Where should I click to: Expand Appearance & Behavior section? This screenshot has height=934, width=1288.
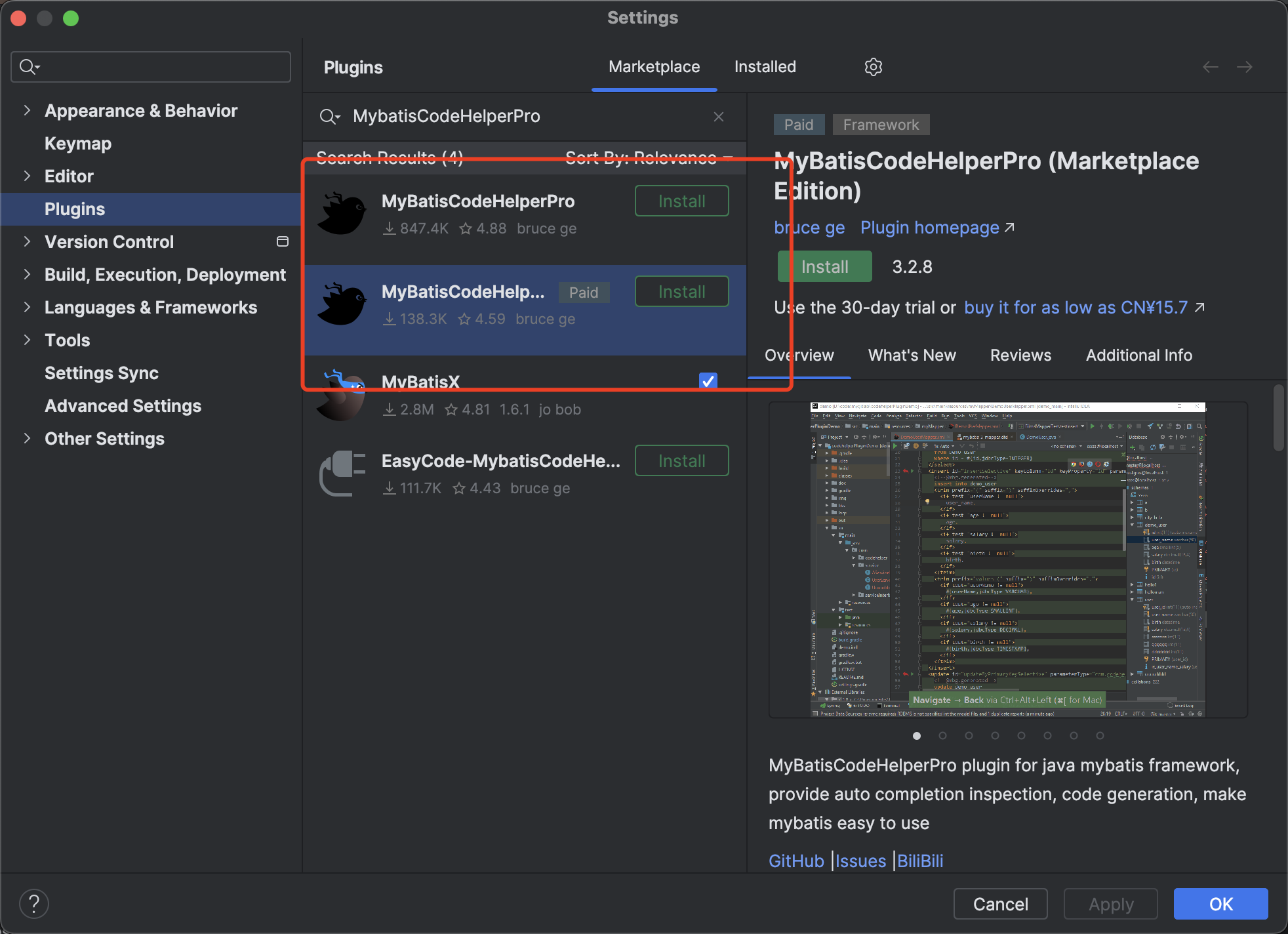click(27, 110)
